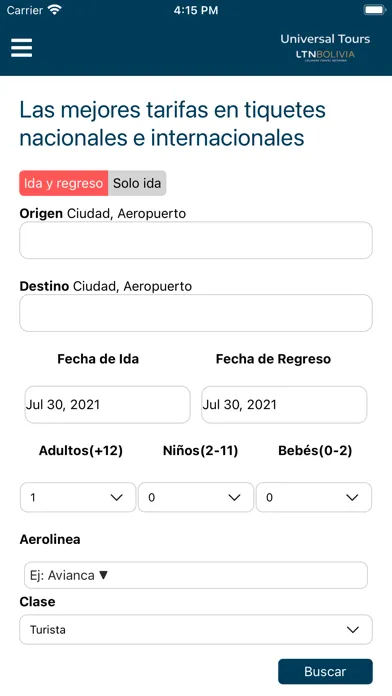Screen dimensions: 392x696
Task: Open the Fecha de Ida date field
Action: coord(107,404)
